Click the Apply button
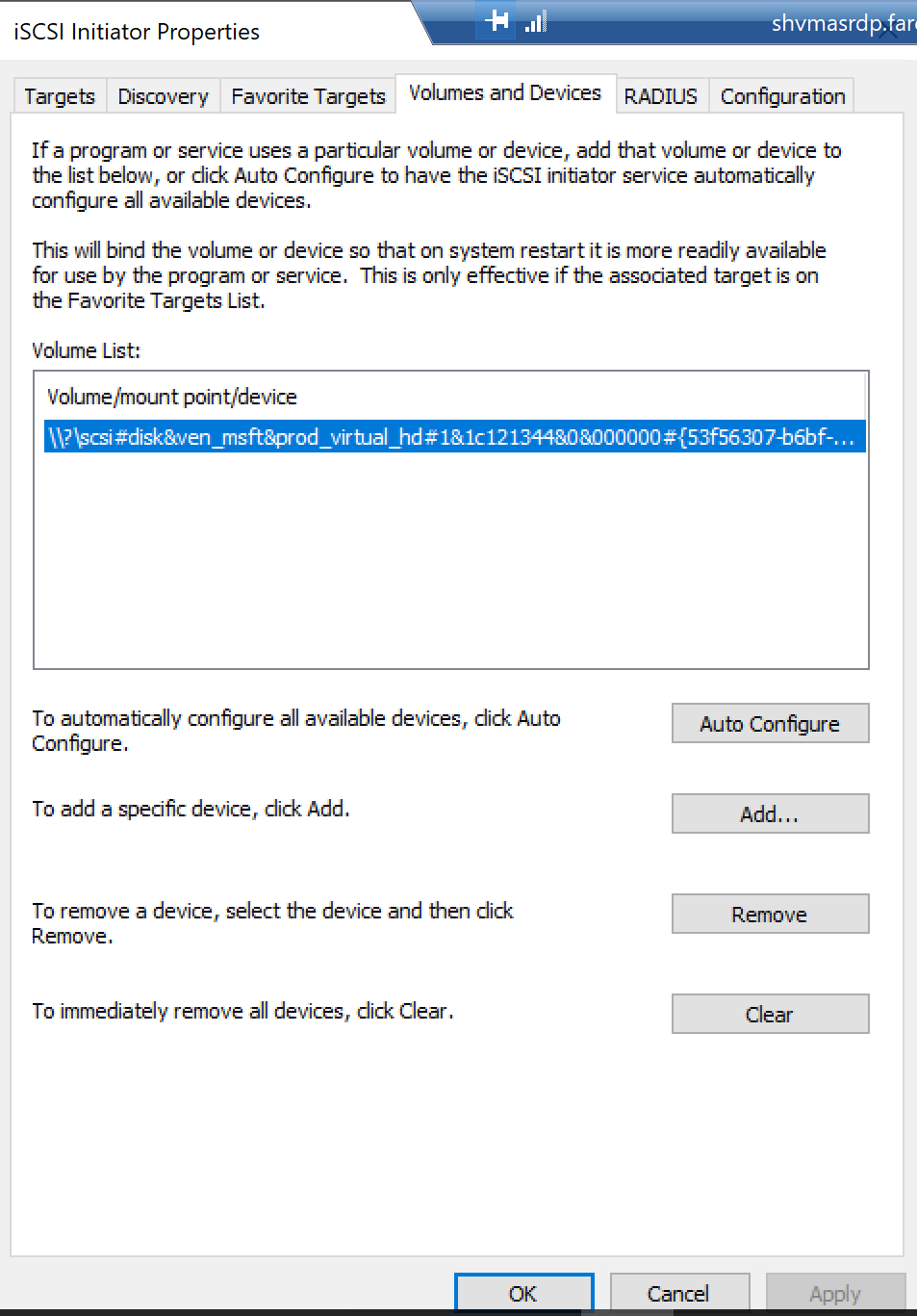The height and width of the screenshot is (1316, 917). [x=834, y=1294]
